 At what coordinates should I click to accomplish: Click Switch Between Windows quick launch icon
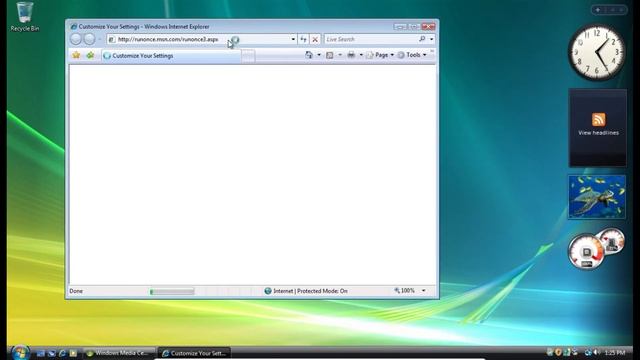coord(51,353)
